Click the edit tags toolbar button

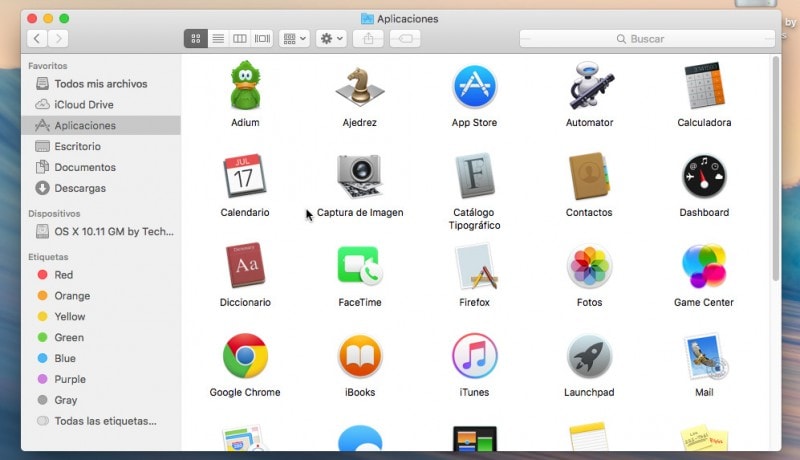coord(405,38)
